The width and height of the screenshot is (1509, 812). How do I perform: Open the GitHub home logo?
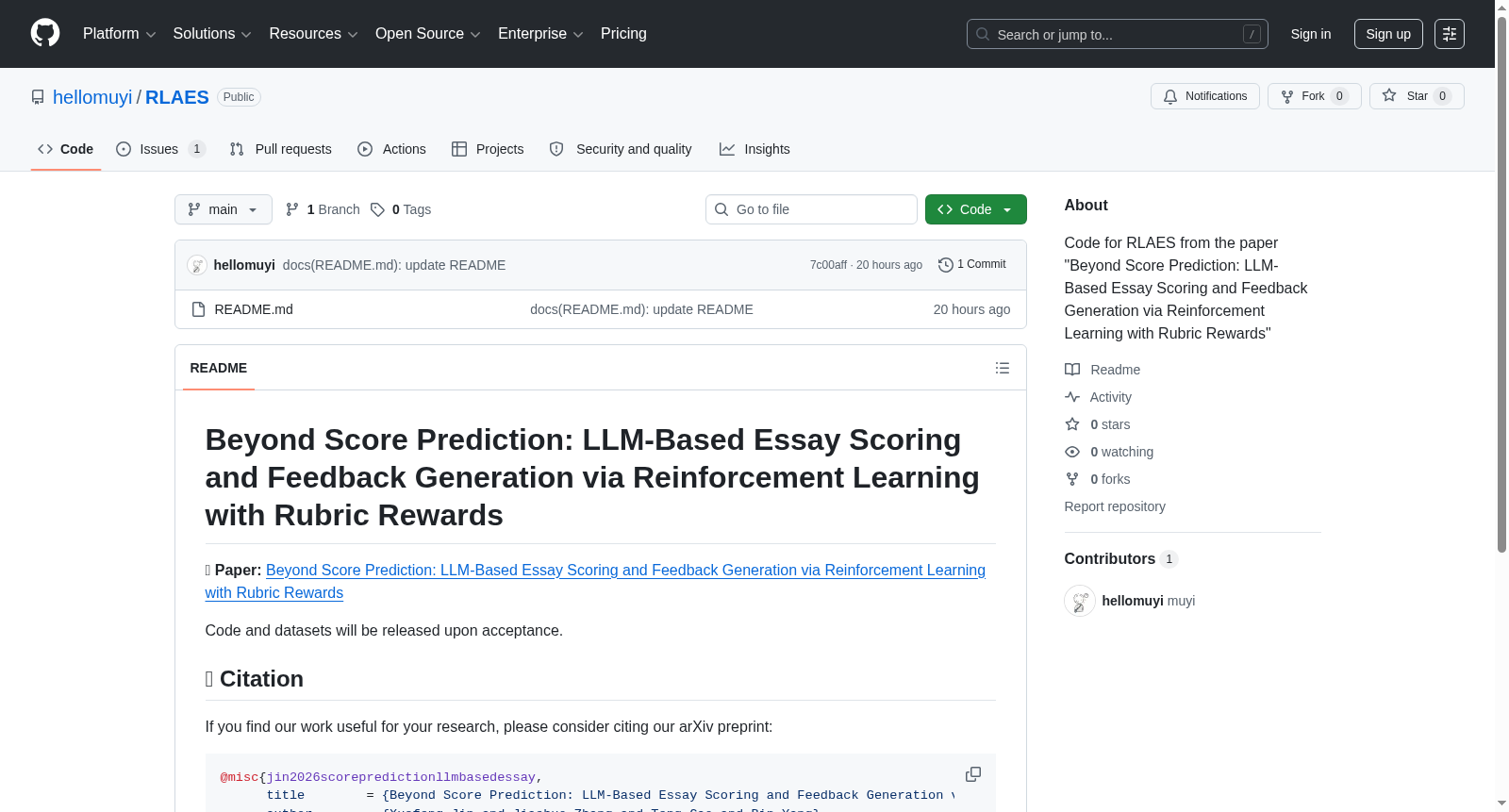click(45, 33)
